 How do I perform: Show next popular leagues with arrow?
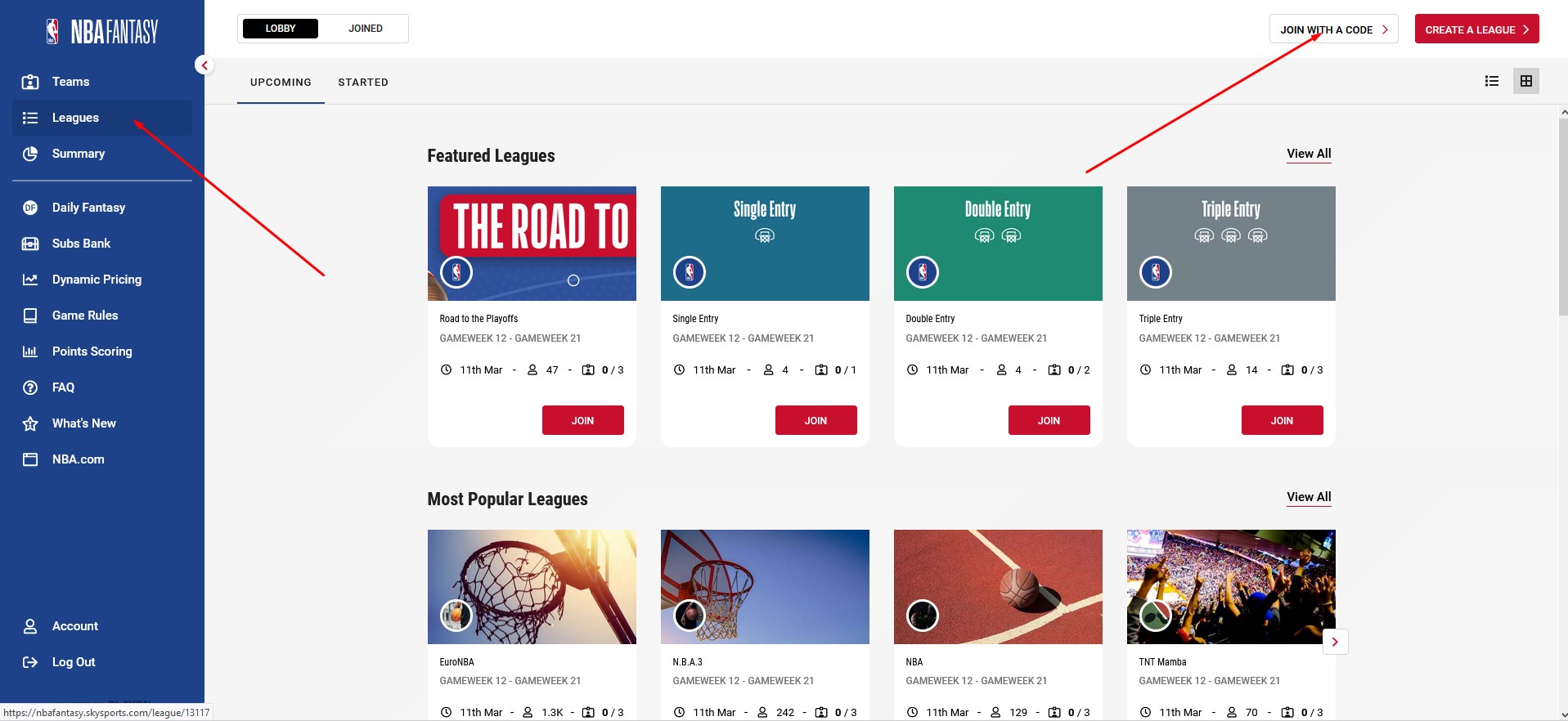pos(1335,642)
